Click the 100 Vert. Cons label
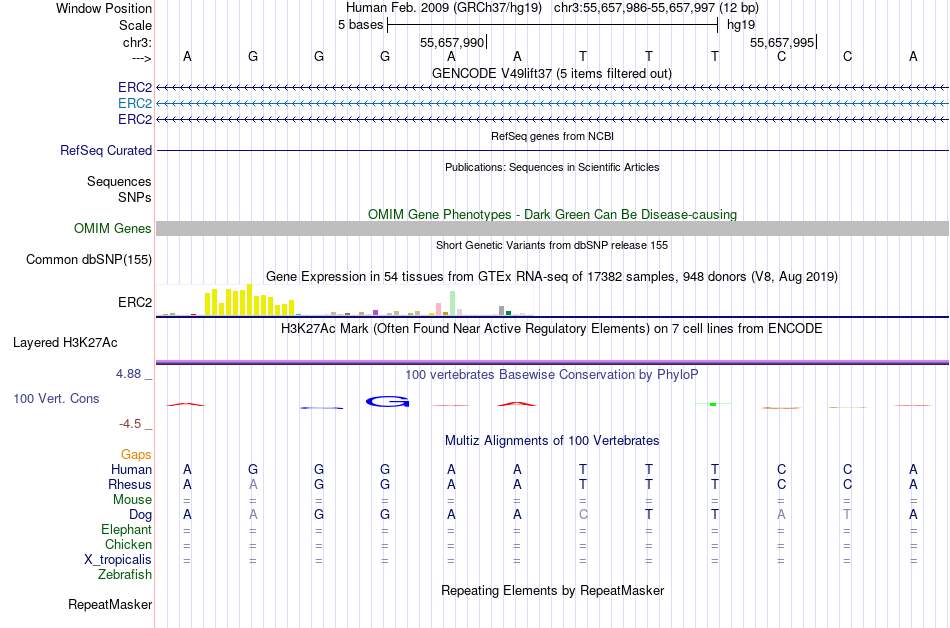950x628 pixels. (x=56, y=398)
